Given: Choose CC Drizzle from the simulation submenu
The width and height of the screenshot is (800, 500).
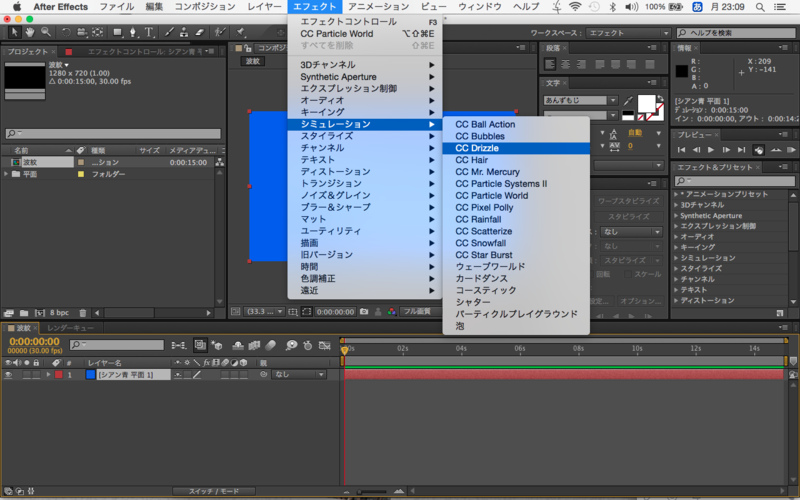Looking at the screenshot, I should pos(516,148).
